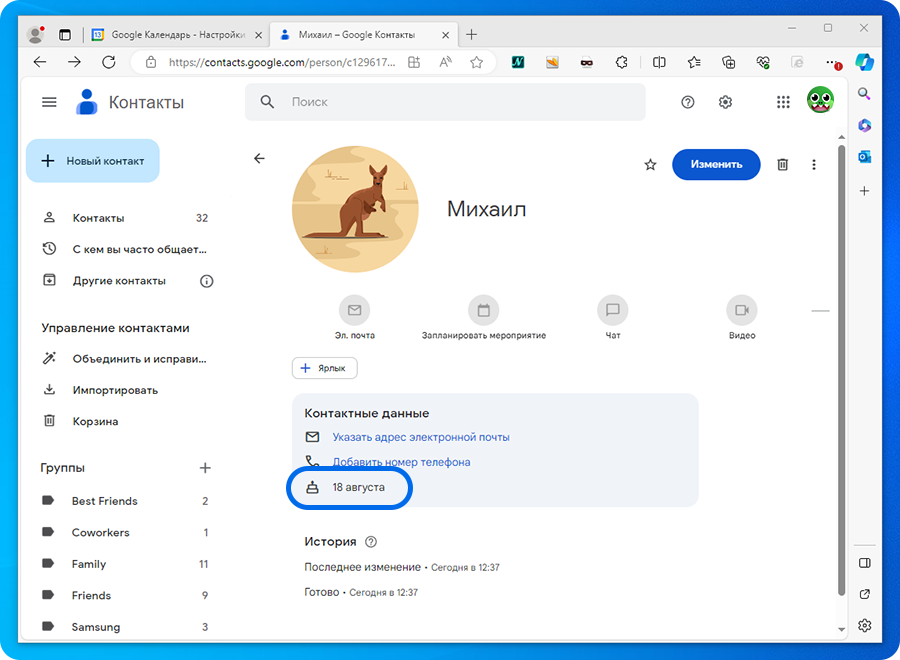Add a new group with plus icon
Image resolution: width=900 pixels, height=660 pixels.
(x=205, y=468)
